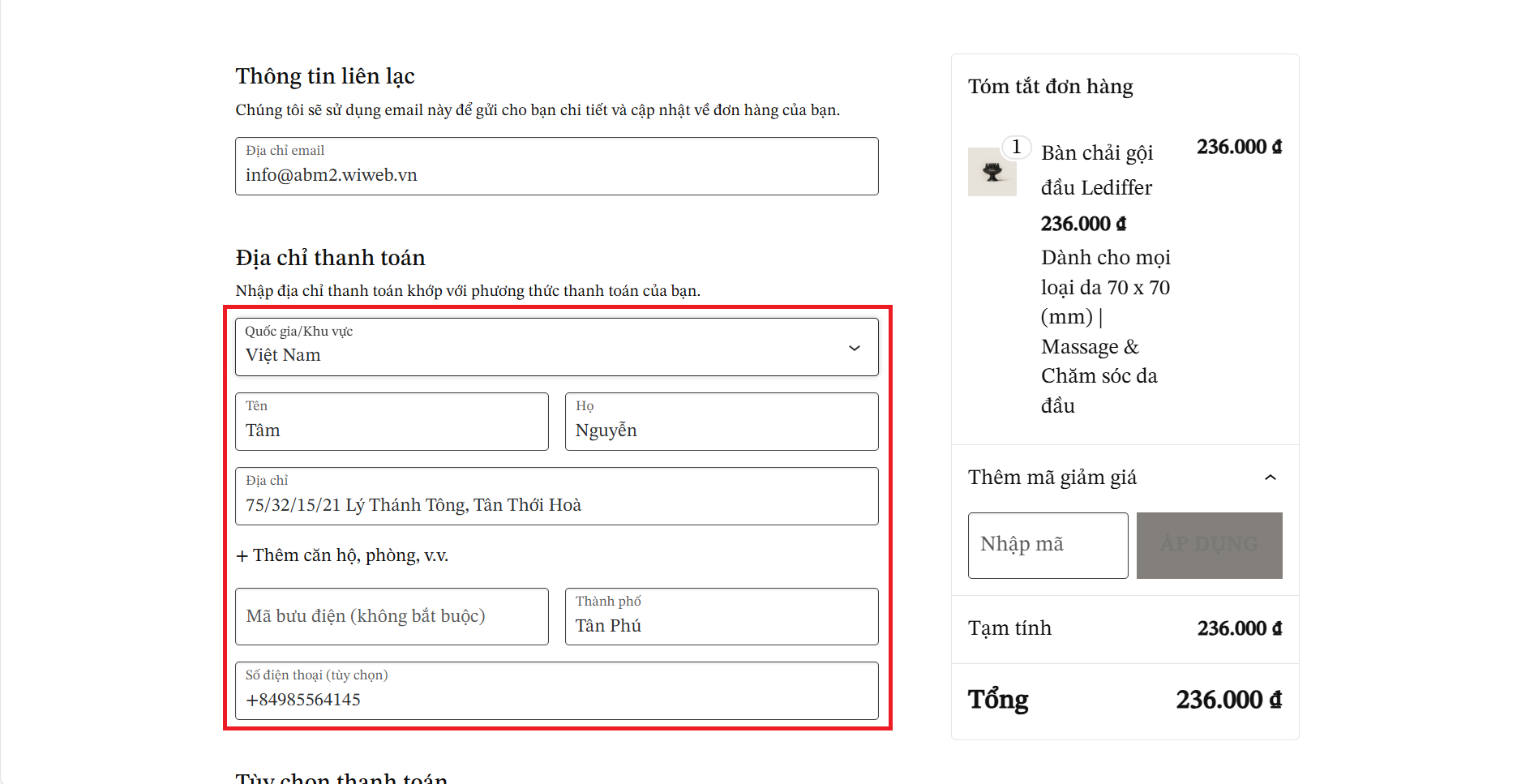
Task: Click the Thêm mã giảm giá heading
Action: 1052,478
